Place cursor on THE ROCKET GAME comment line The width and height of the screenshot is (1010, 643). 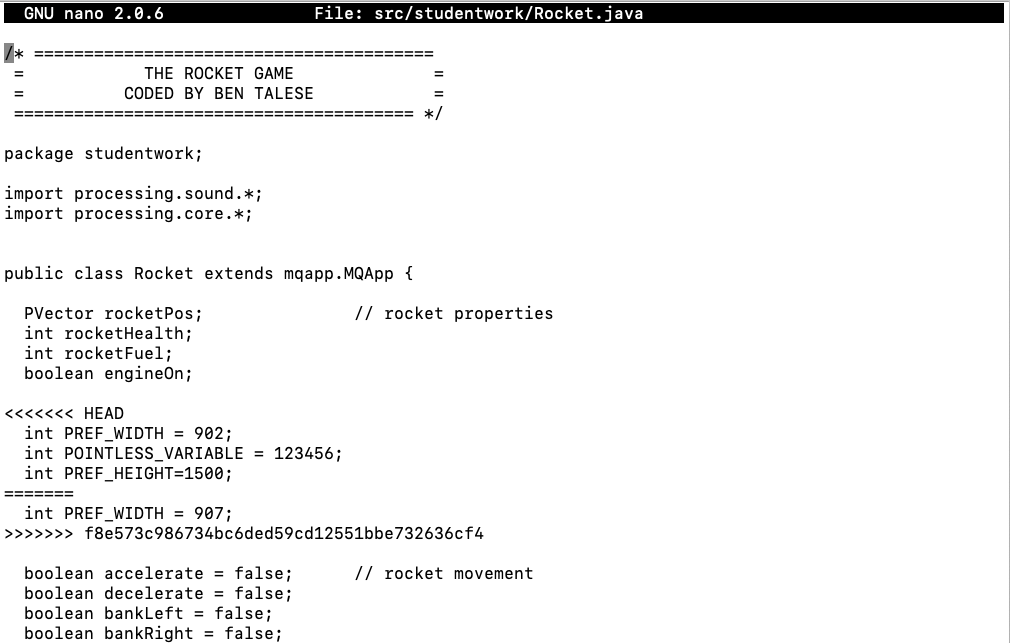tap(218, 73)
